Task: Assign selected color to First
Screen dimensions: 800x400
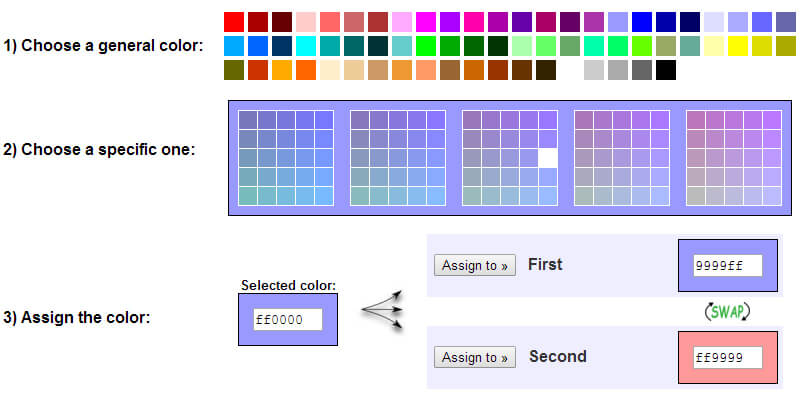Action: point(475,266)
